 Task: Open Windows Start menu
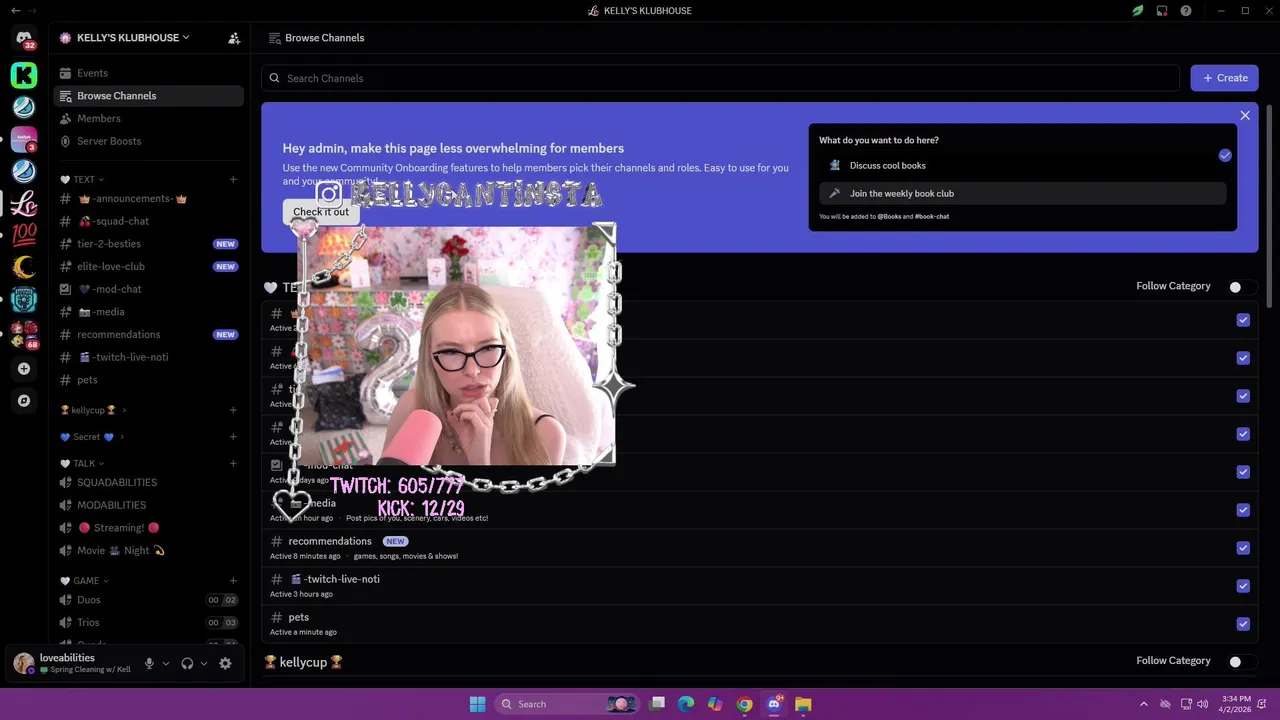point(478,704)
